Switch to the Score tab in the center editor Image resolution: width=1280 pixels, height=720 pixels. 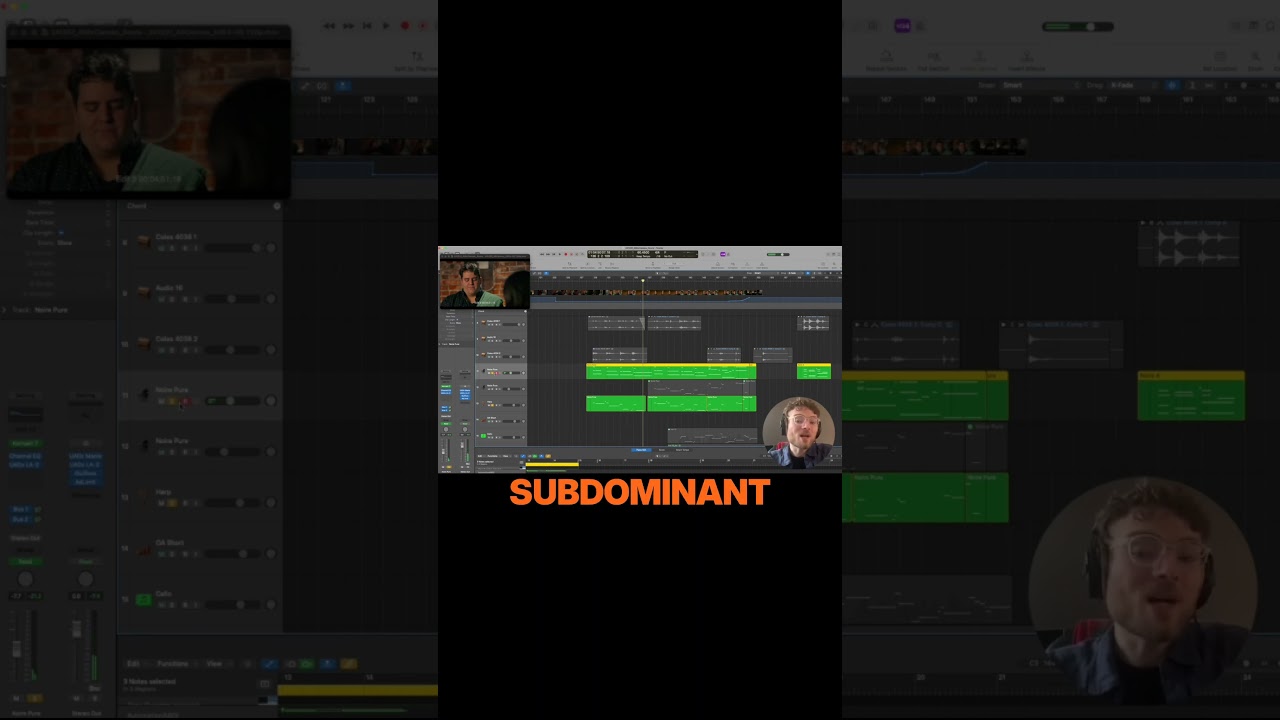(662, 450)
